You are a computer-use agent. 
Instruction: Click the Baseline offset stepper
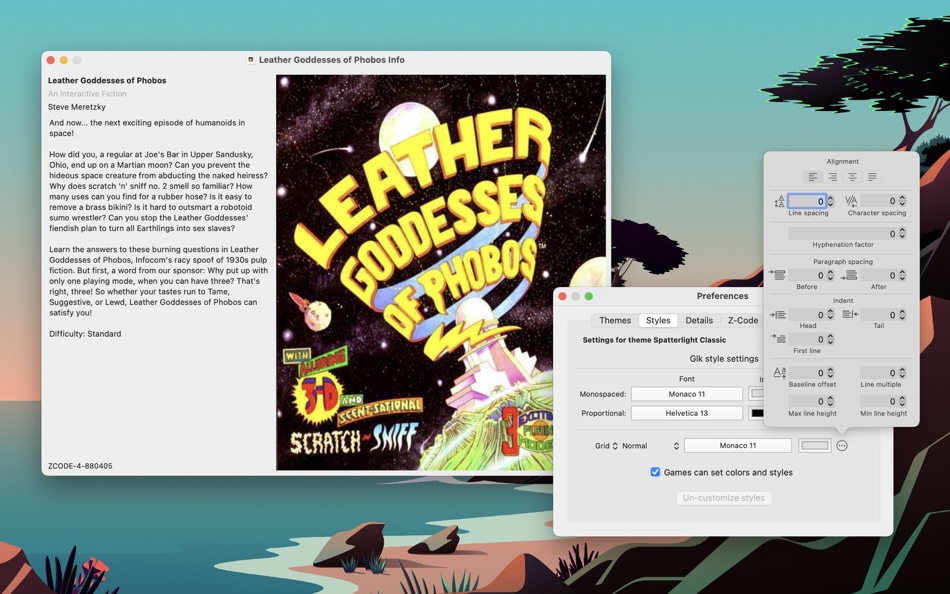point(831,373)
